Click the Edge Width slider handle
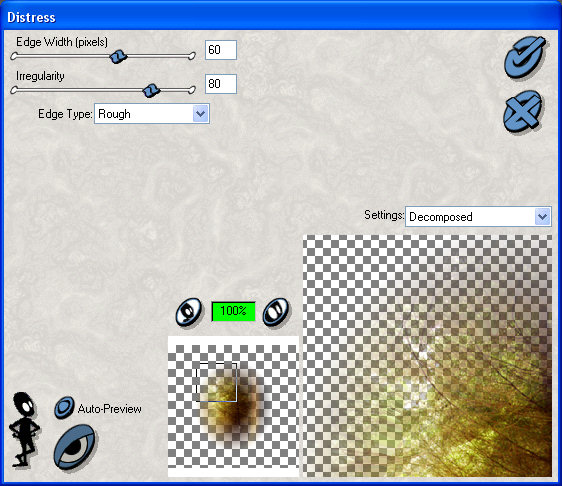 click(118, 56)
